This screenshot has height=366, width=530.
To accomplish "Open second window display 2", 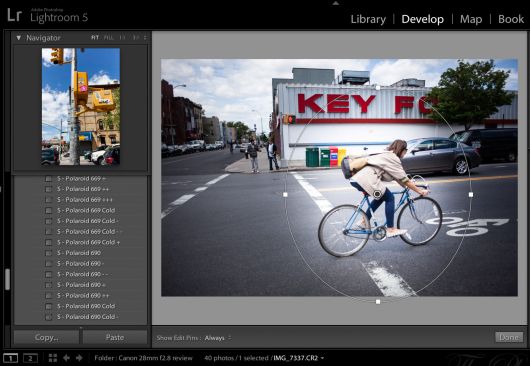I will (x=30, y=358).
